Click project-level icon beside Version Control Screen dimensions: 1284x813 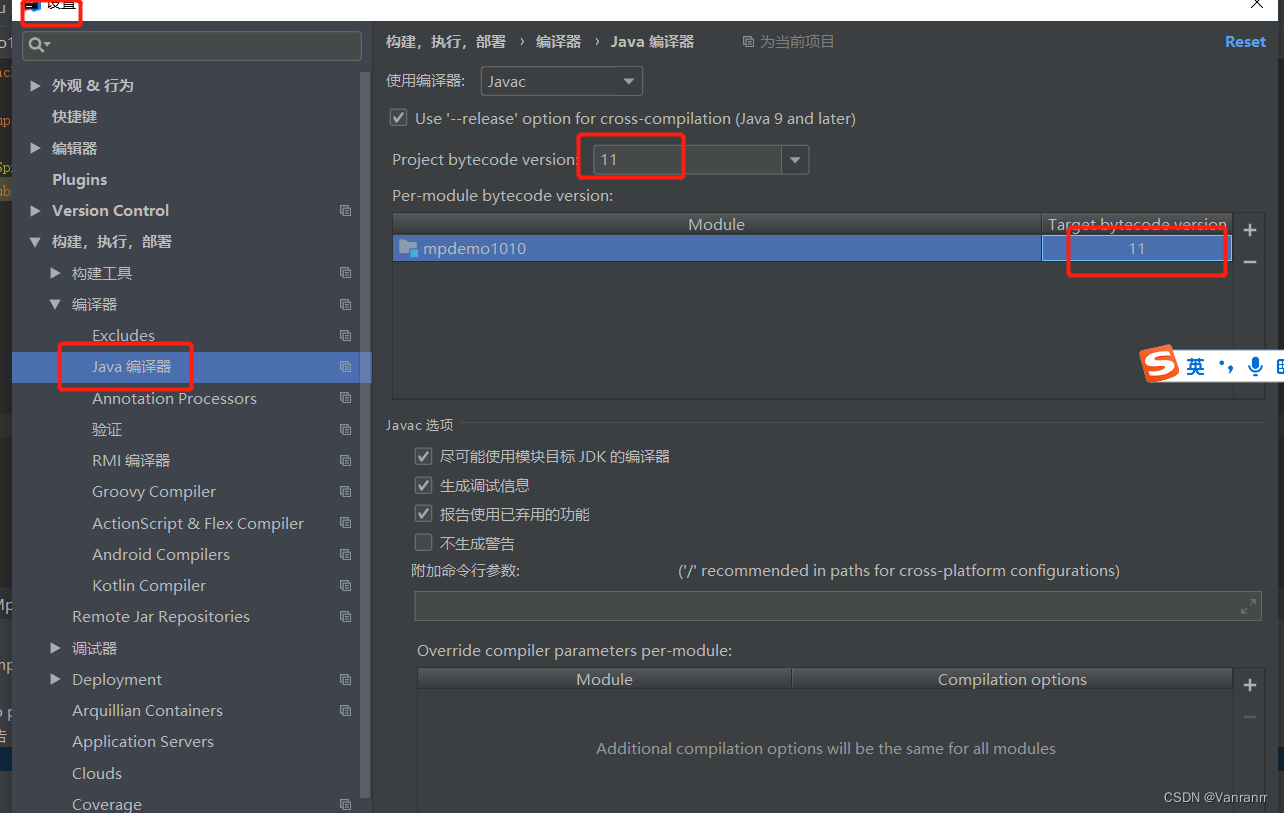tap(345, 211)
